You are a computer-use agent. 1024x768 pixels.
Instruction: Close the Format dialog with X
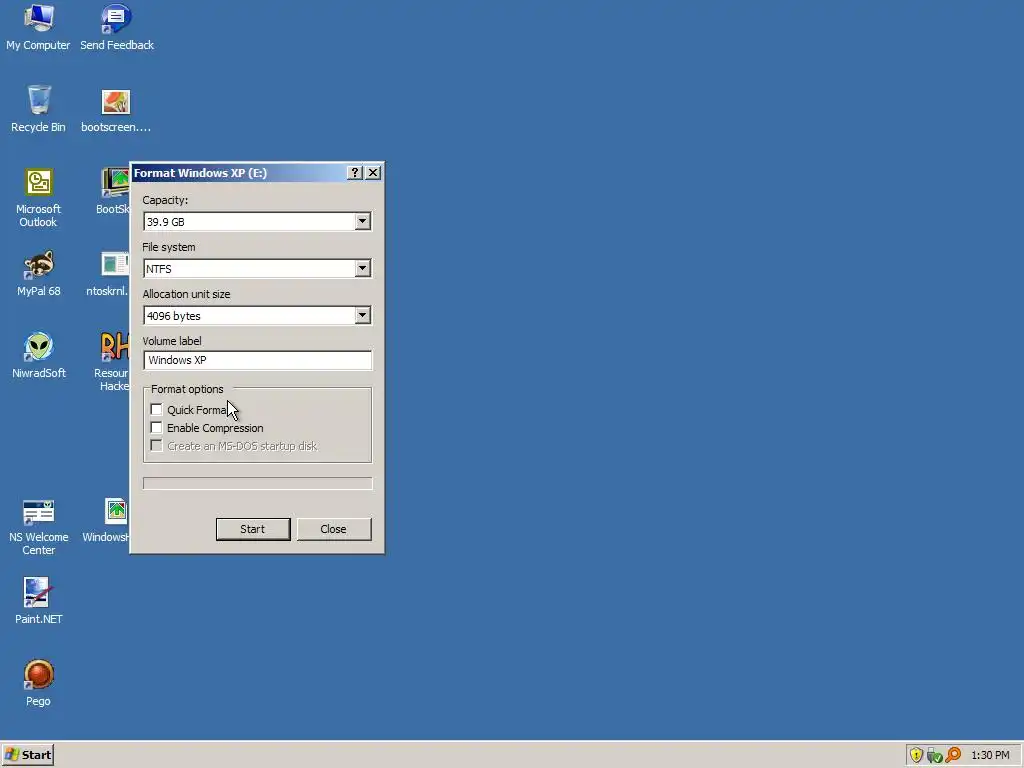(x=373, y=172)
